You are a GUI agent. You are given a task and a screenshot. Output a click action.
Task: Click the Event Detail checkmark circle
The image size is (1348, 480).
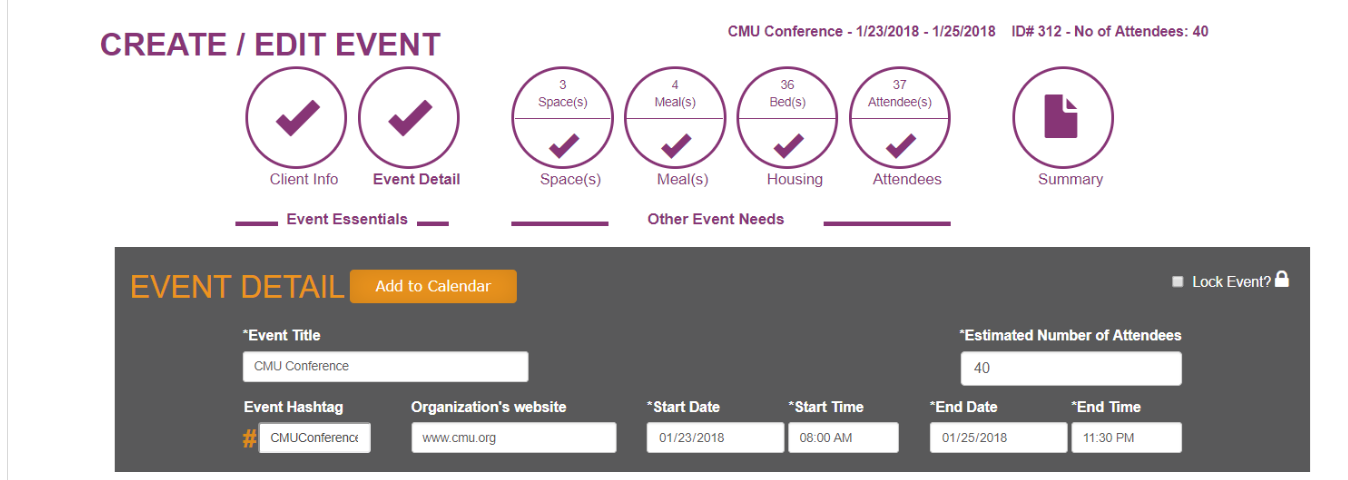409,117
